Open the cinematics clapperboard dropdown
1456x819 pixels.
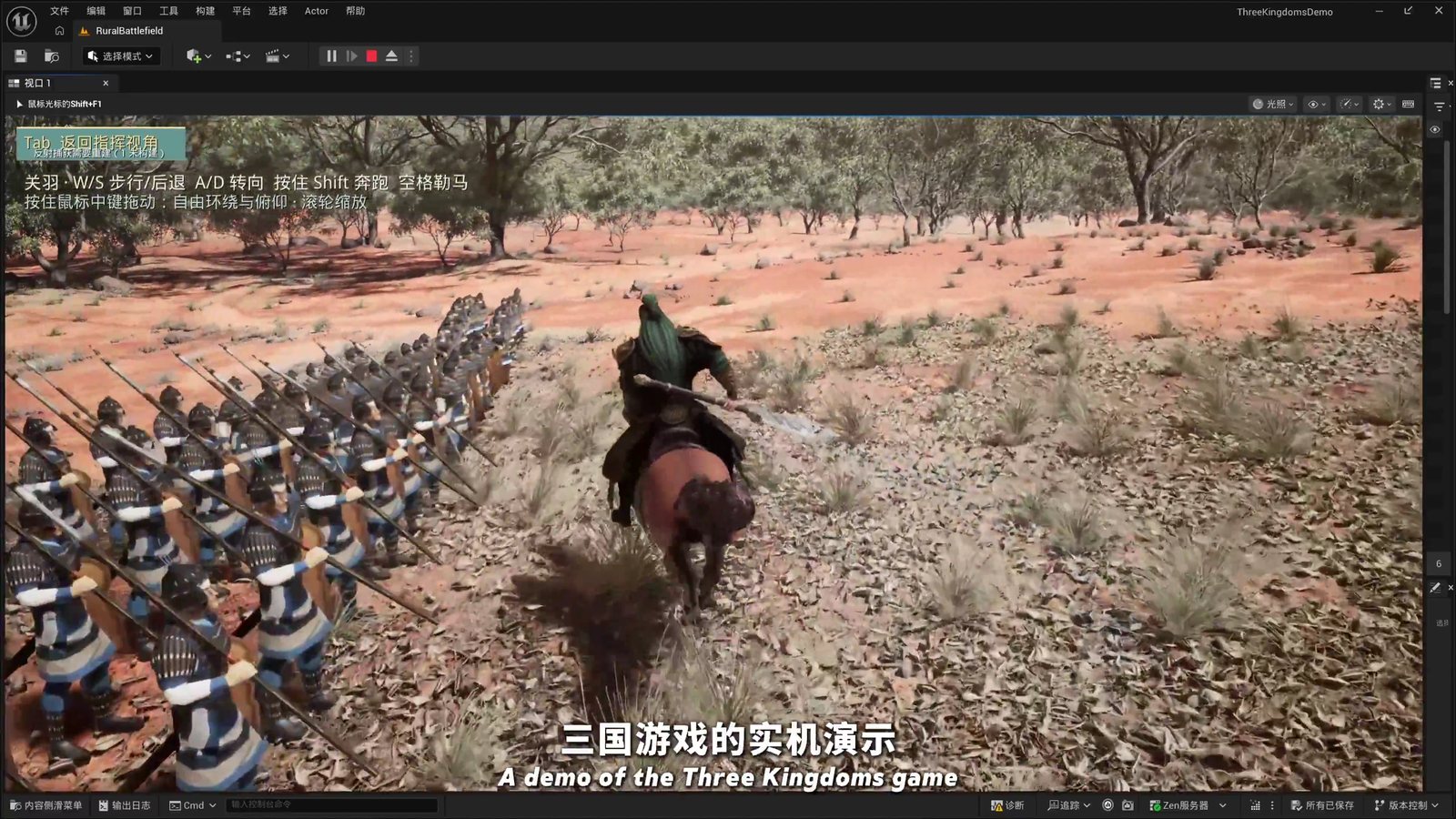click(x=277, y=56)
